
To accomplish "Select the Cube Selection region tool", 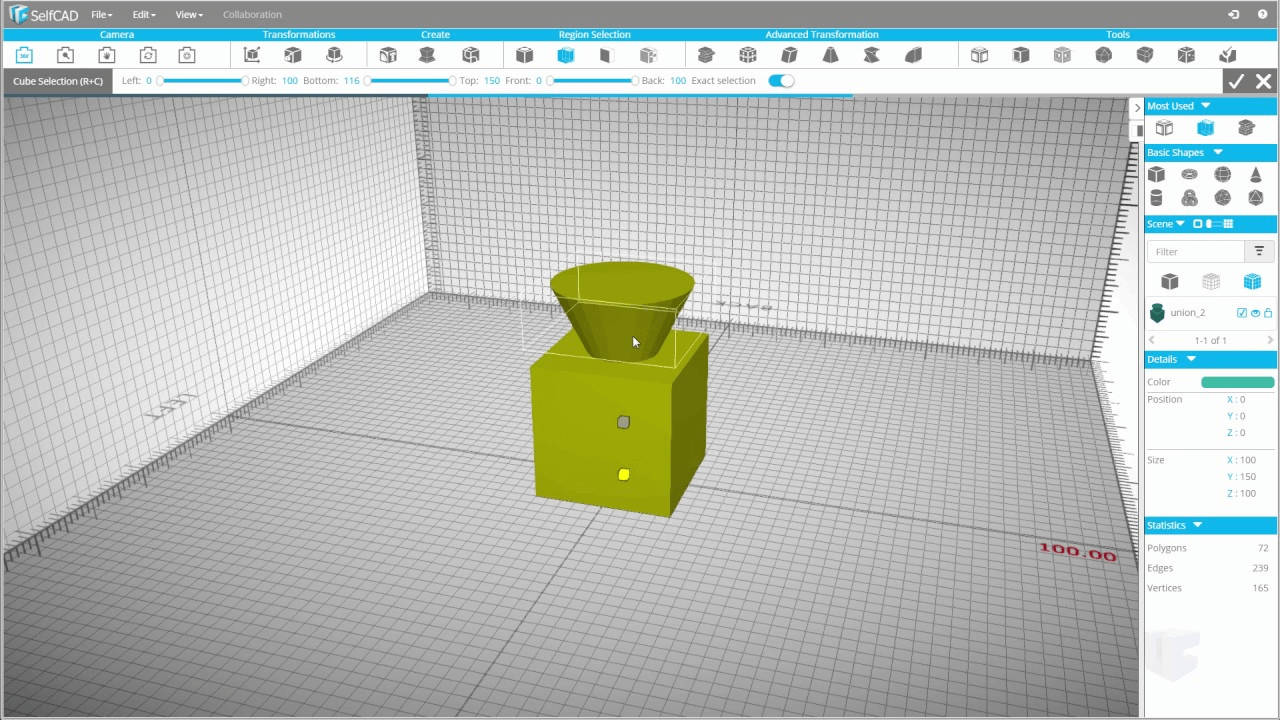I will 566,55.
